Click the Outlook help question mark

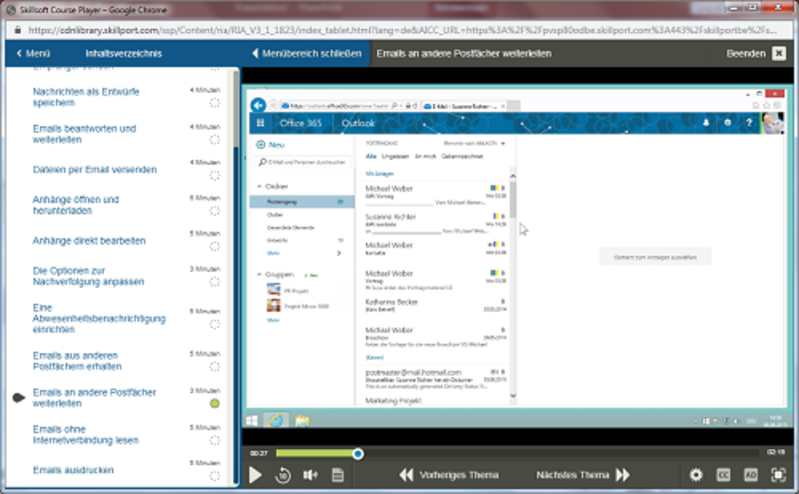(x=749, y=123)
